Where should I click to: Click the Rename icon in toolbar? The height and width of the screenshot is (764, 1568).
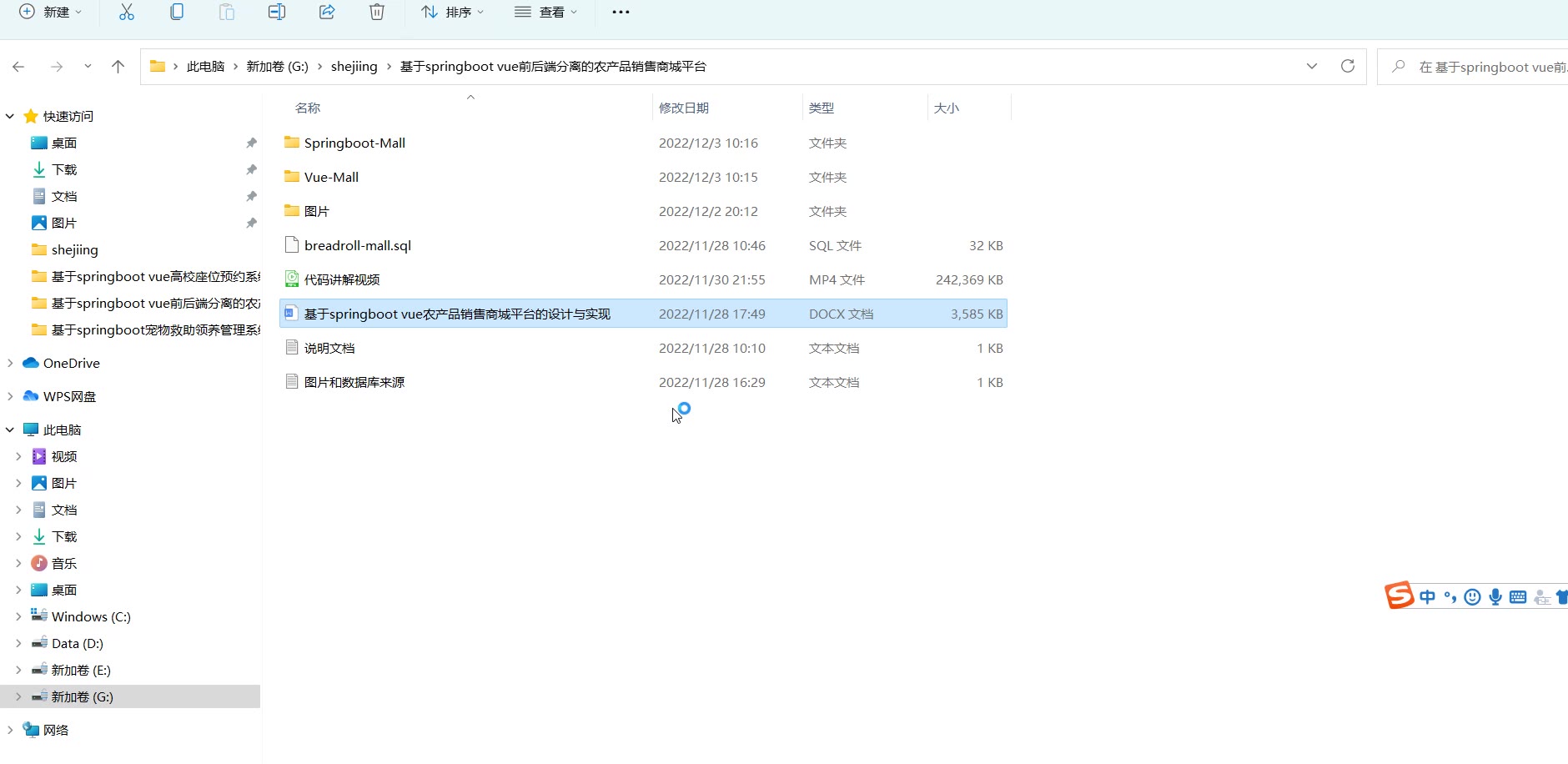pyautogui.click(x=277, y=12)
